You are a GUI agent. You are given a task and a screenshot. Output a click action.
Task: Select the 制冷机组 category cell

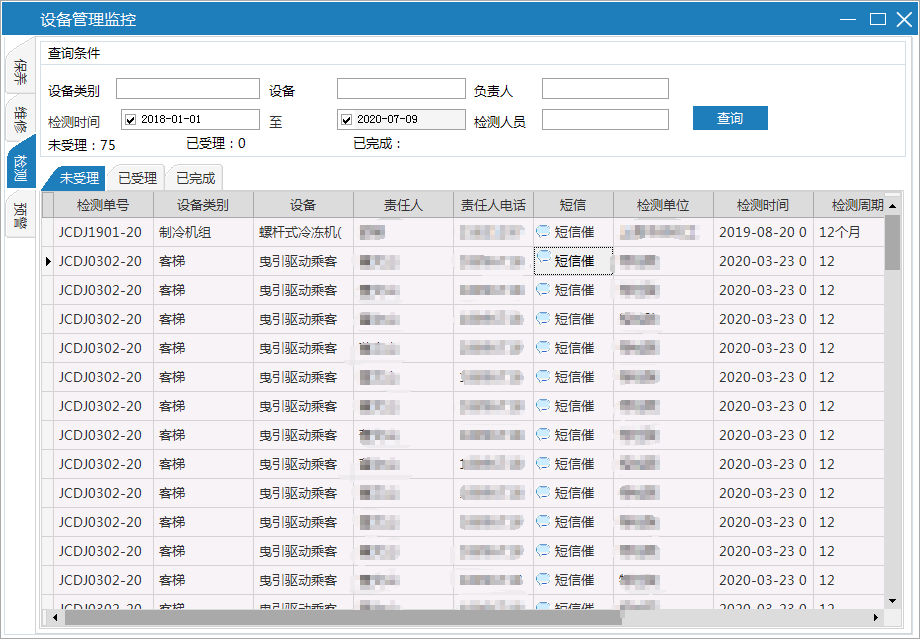203,232
